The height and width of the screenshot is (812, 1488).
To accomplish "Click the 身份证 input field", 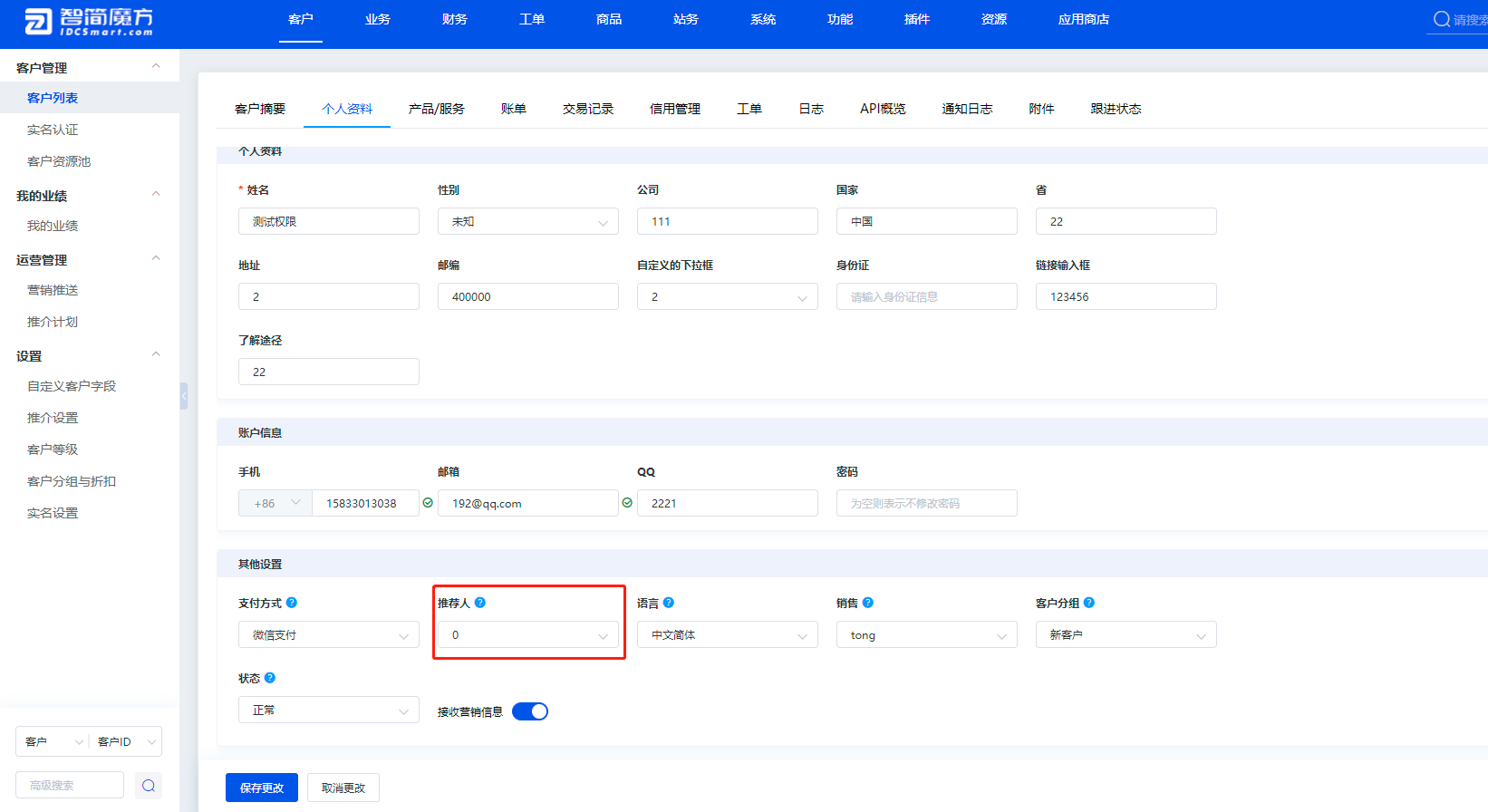I will pos(927,296).
